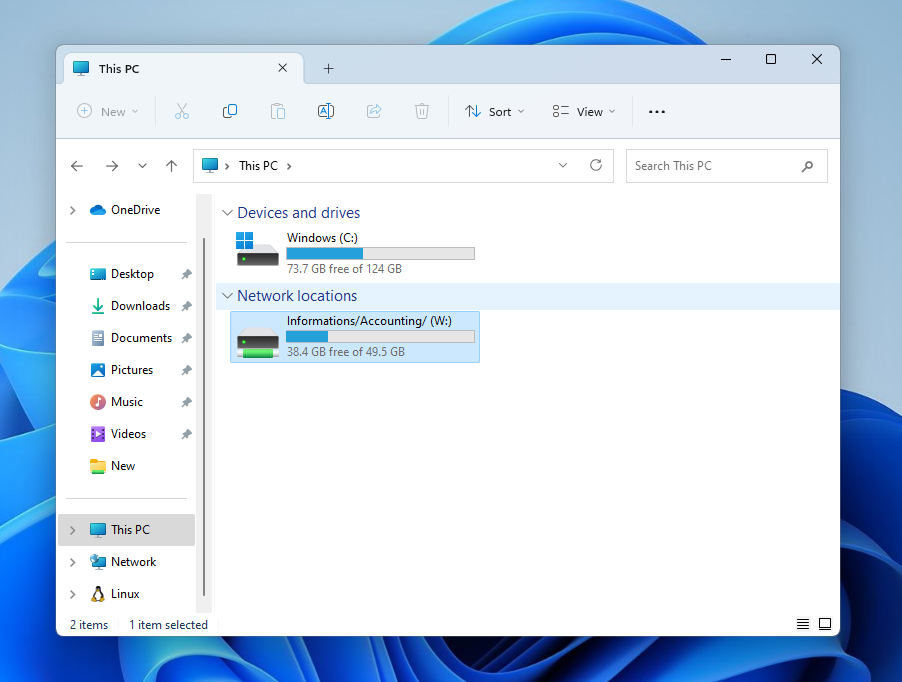Viewport: 902px width, 682px height.
Task: Open the View options dropdown
Action: (584, 112)
